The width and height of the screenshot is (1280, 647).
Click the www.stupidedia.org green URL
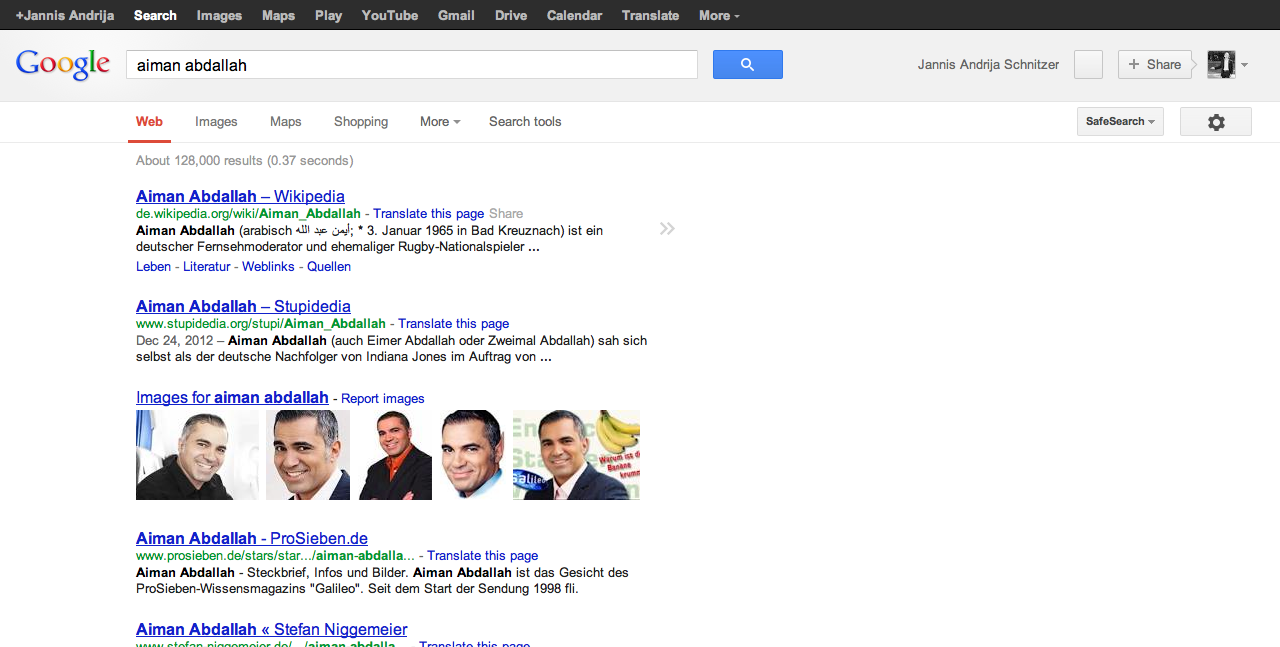(260, 323)
